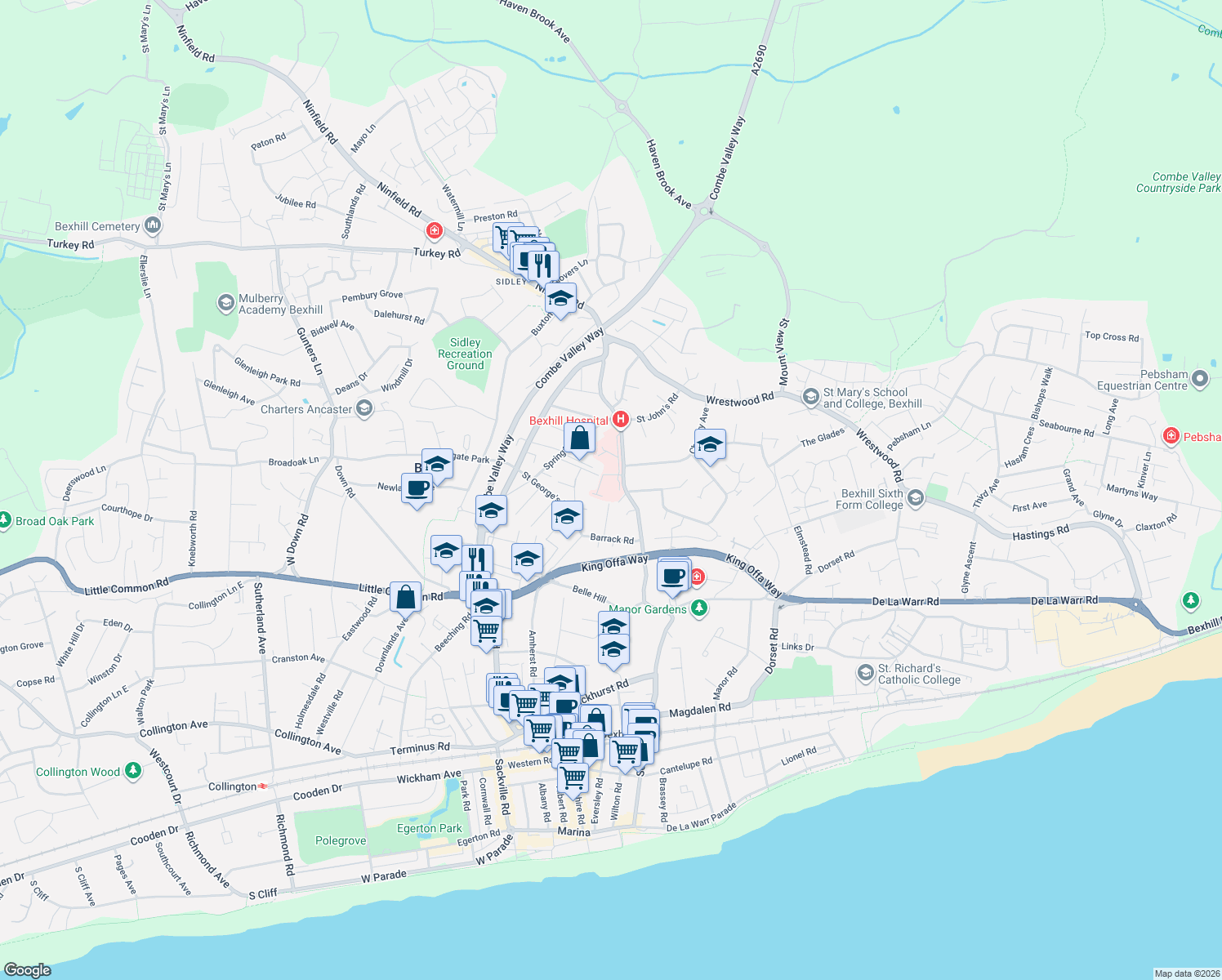Screen dimensions: 1222x980
Task: Open the Google logo link
Action: click(28, 969)
